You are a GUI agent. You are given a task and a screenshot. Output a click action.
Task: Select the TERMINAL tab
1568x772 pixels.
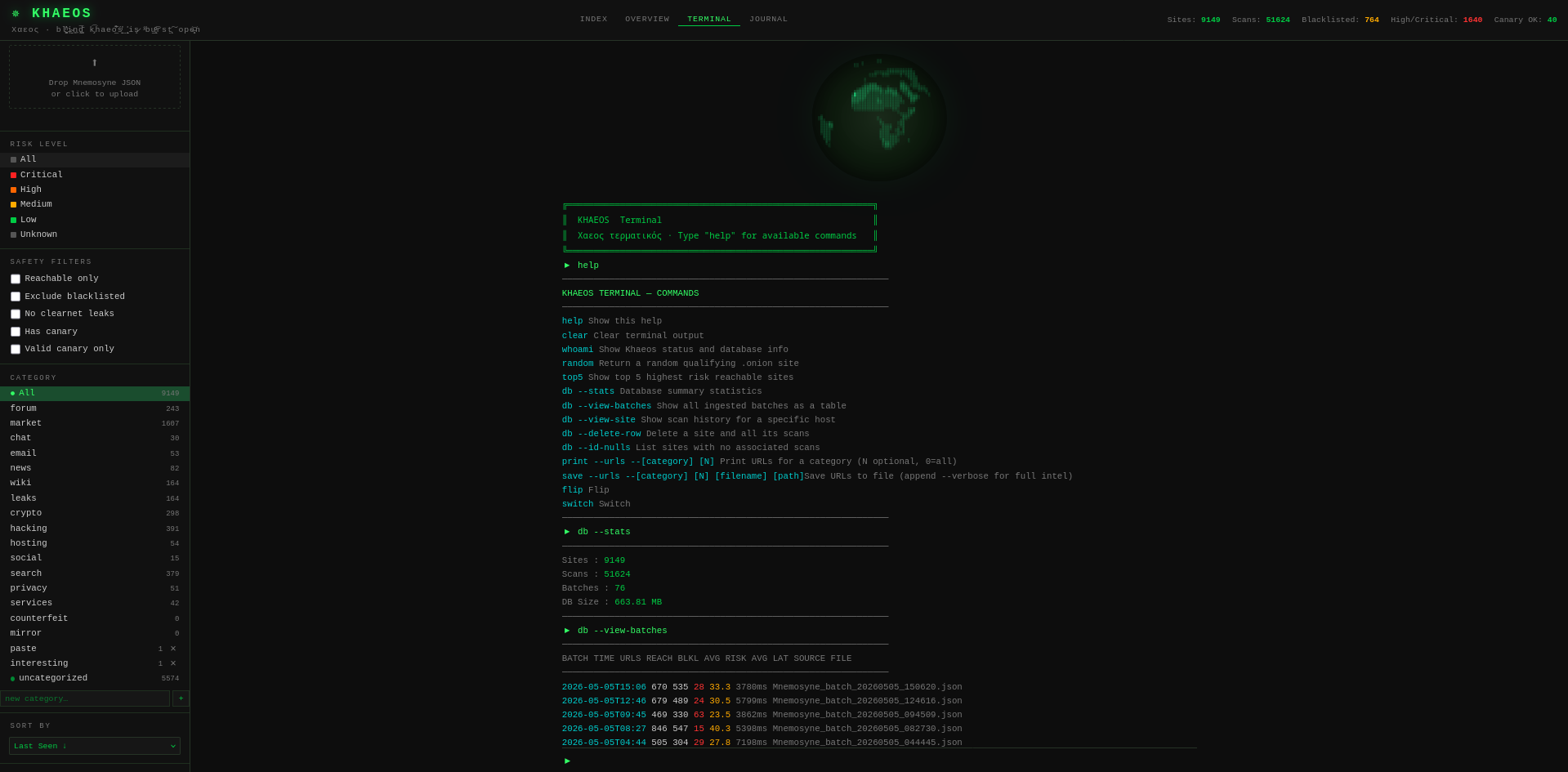tap(709, 19)
